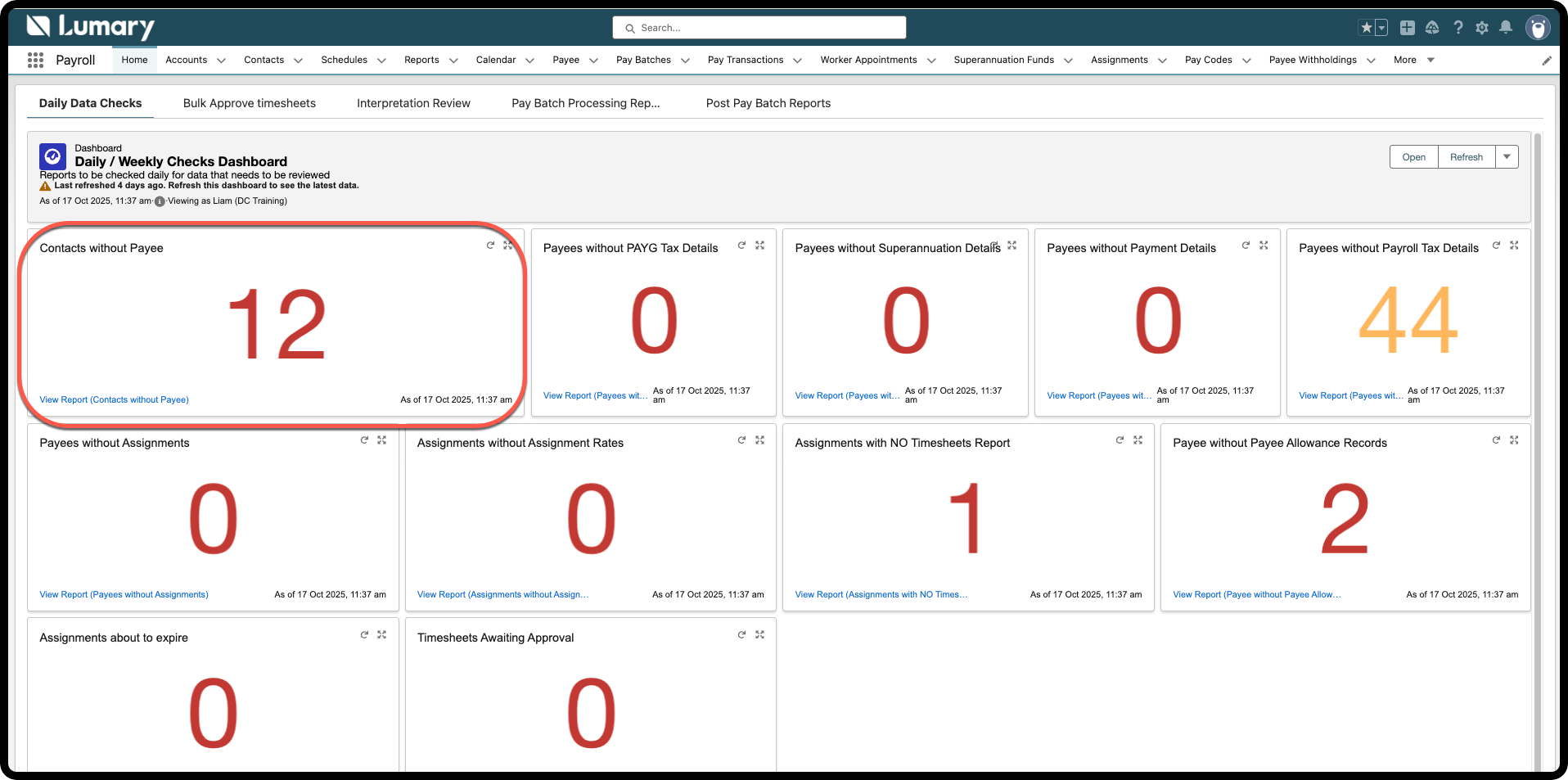Switch to Bulk Approve timesheets tab
Viewport: 1568px width, 780px height.
coord(250,103)
